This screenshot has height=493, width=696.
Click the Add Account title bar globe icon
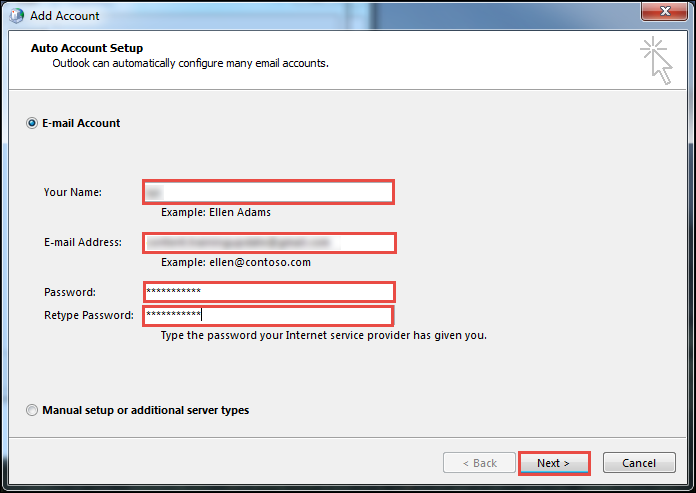click(x=17, y=15)
